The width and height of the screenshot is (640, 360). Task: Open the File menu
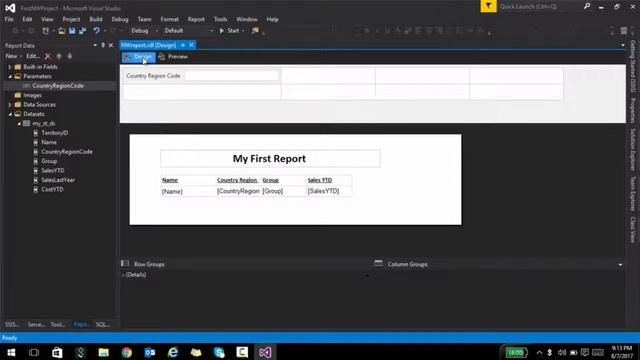point(9,19)
